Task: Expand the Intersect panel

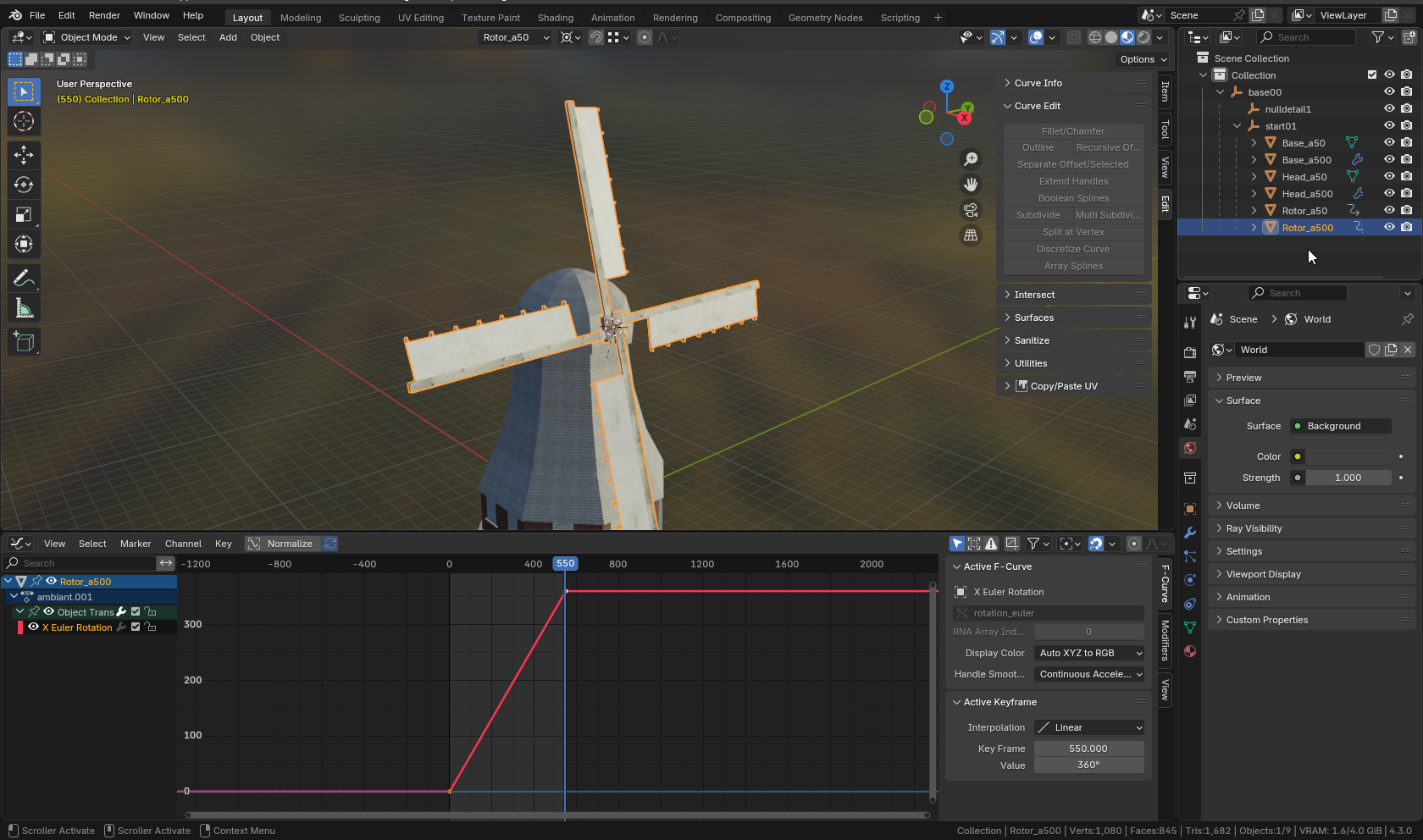Action: tap(1034, 295)
